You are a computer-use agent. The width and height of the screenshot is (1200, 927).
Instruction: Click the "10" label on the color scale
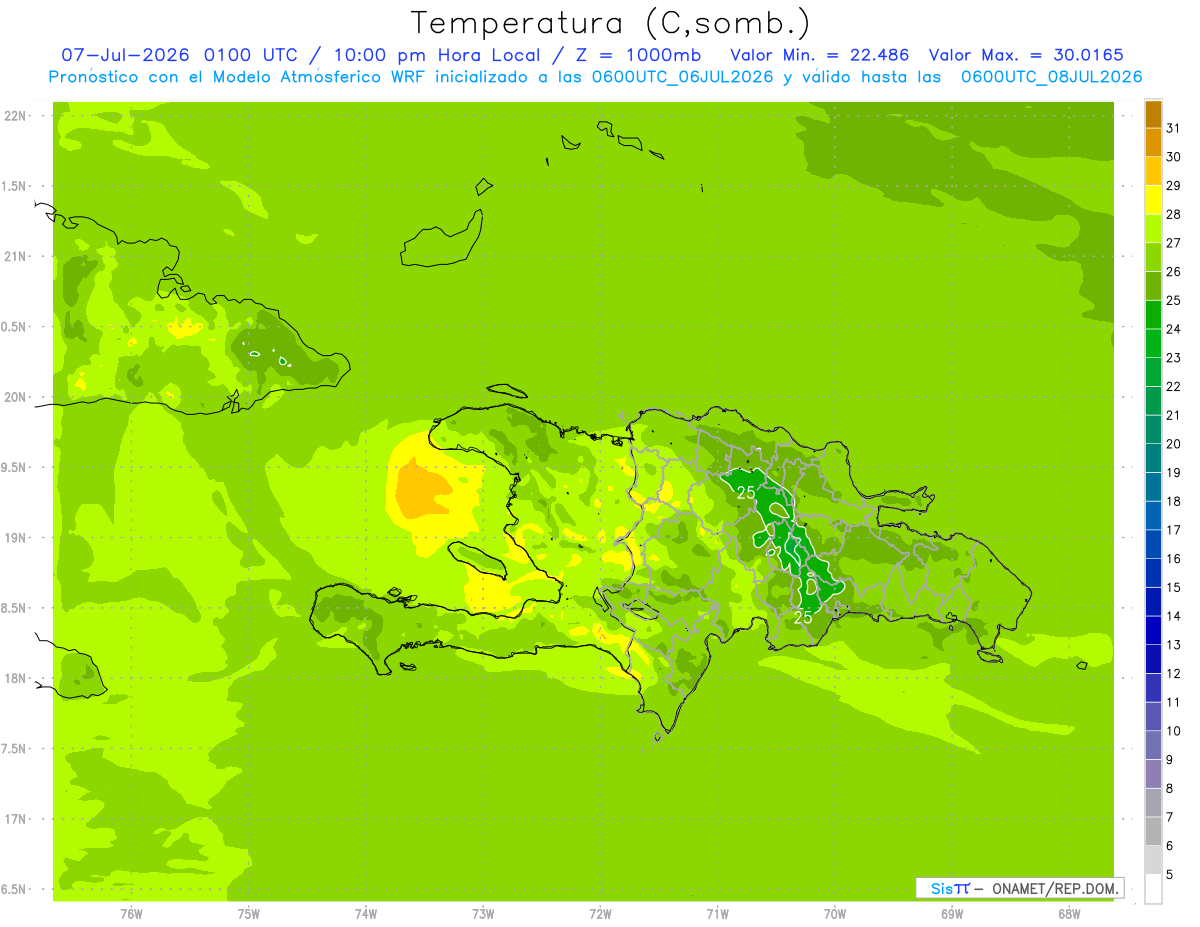point(1174,730)
